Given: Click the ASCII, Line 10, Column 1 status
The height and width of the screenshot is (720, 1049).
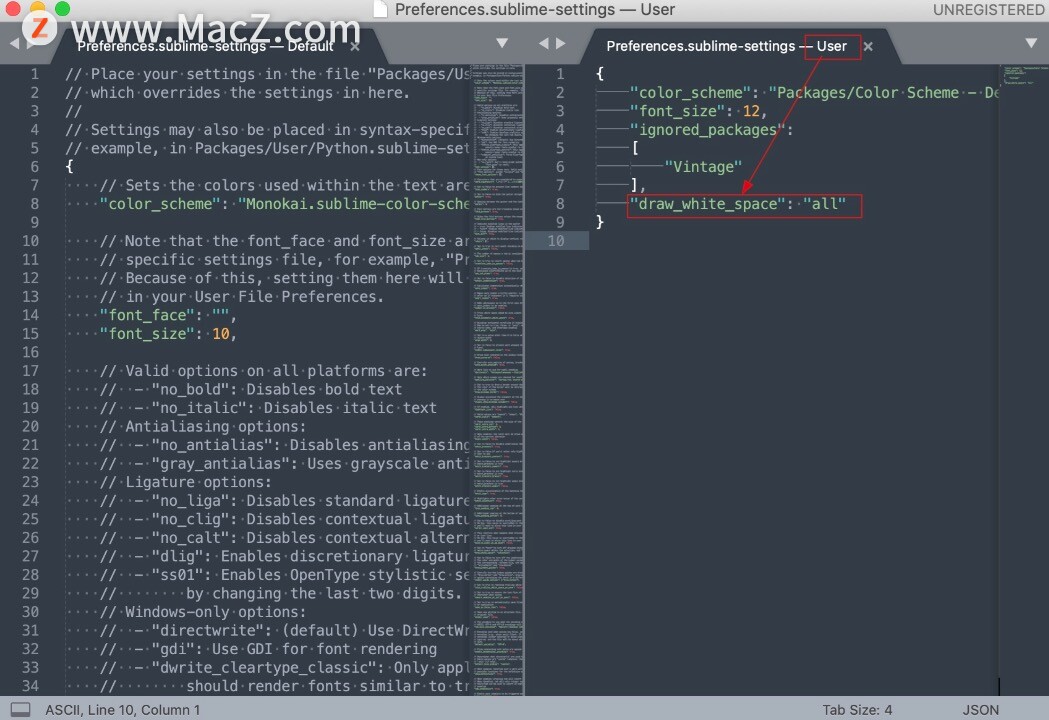Looking at the screenshot, I should point(122,710).
